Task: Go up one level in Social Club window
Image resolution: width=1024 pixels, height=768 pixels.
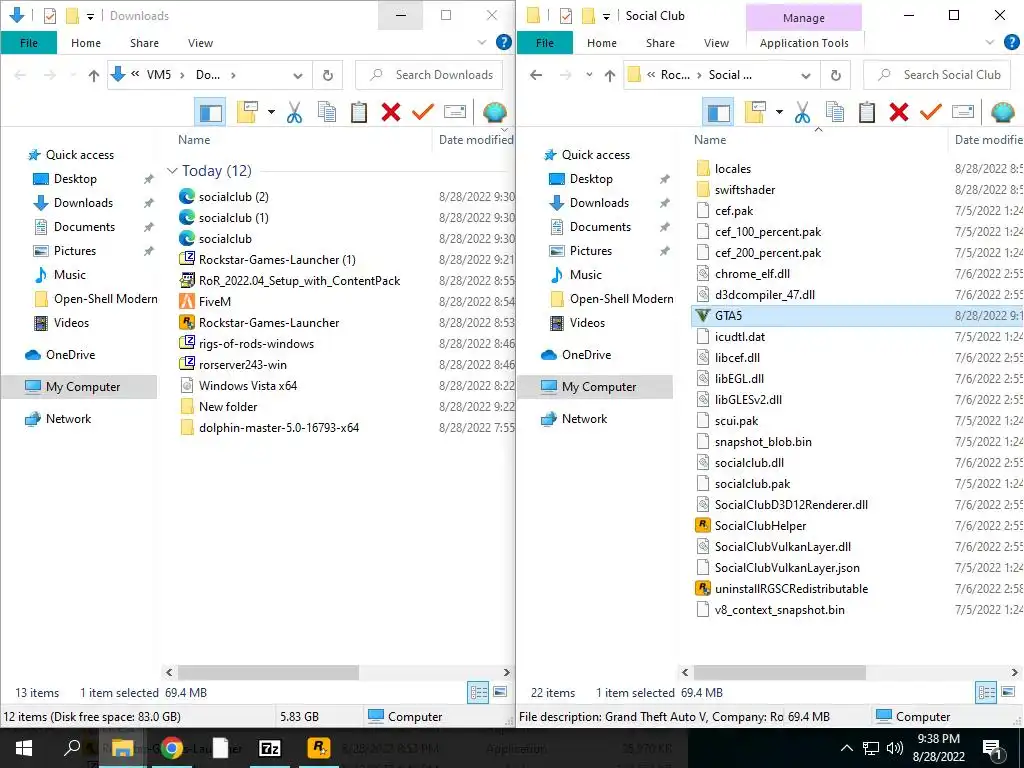Action: coord(609,75)
